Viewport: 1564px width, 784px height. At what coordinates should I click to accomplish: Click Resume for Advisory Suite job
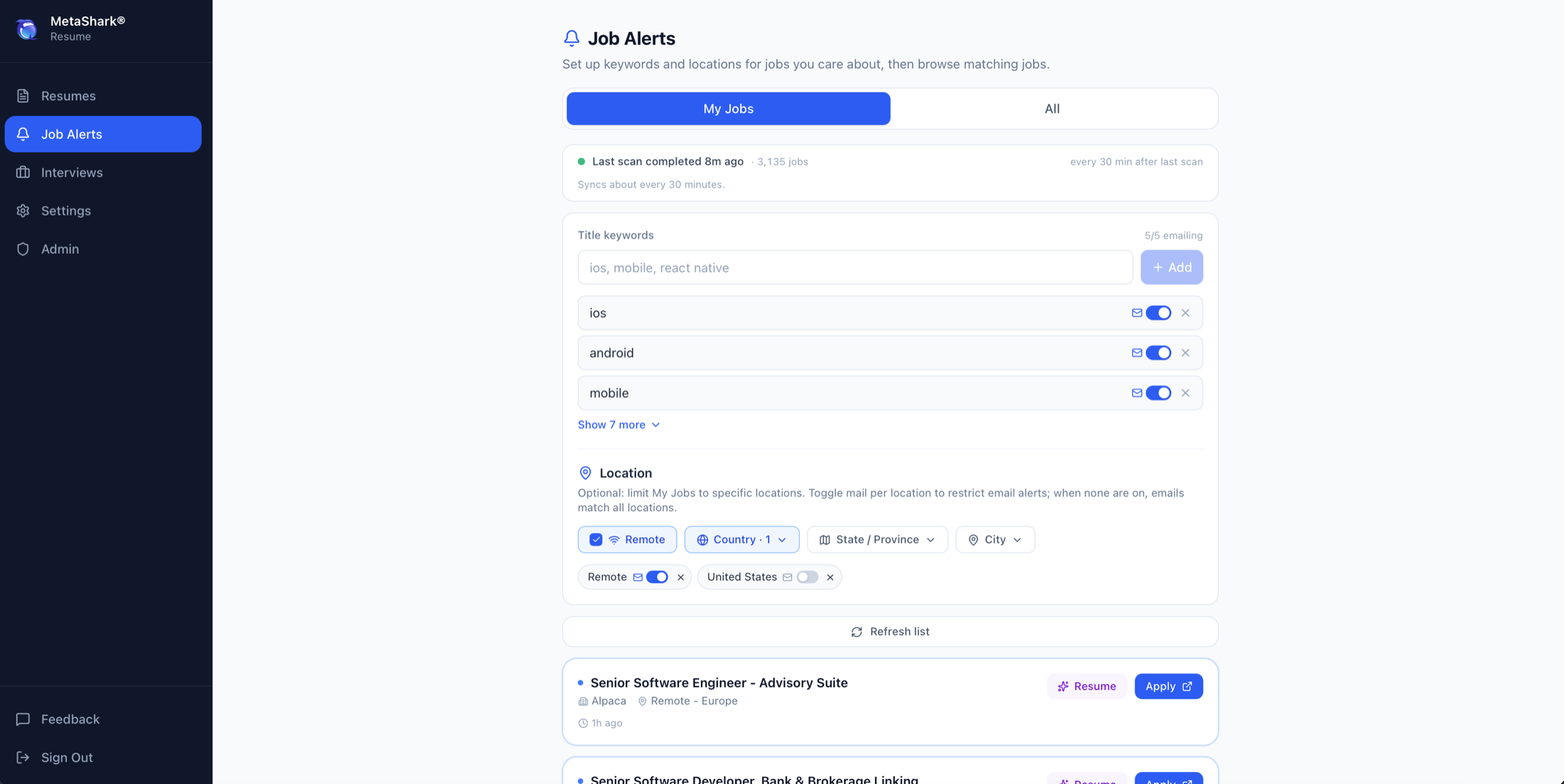tap(1086, 687)
